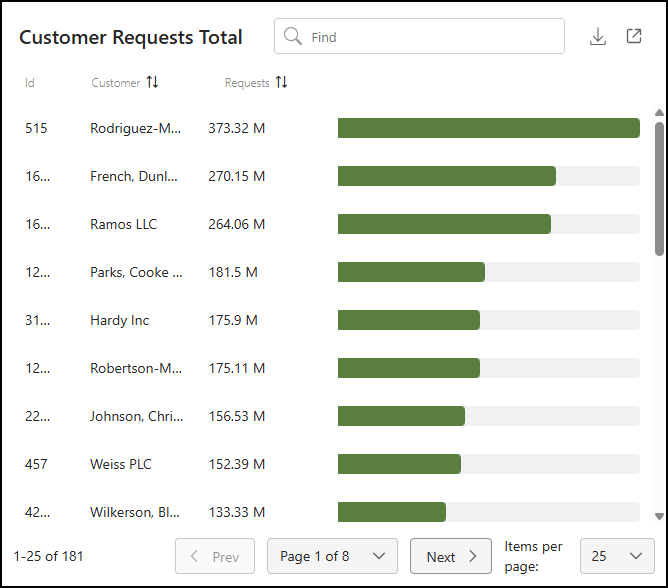The image size is (668, 588).
Task: Click the Ramos LLC green progress bar
Action: pos(444,224)
